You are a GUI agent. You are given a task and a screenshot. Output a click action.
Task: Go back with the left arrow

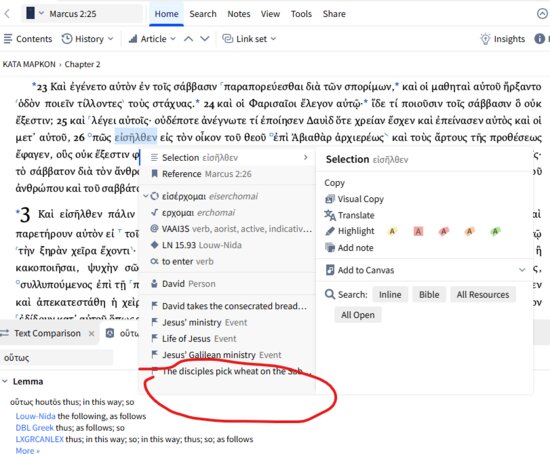pyautogui.click(x=7, y=14)
